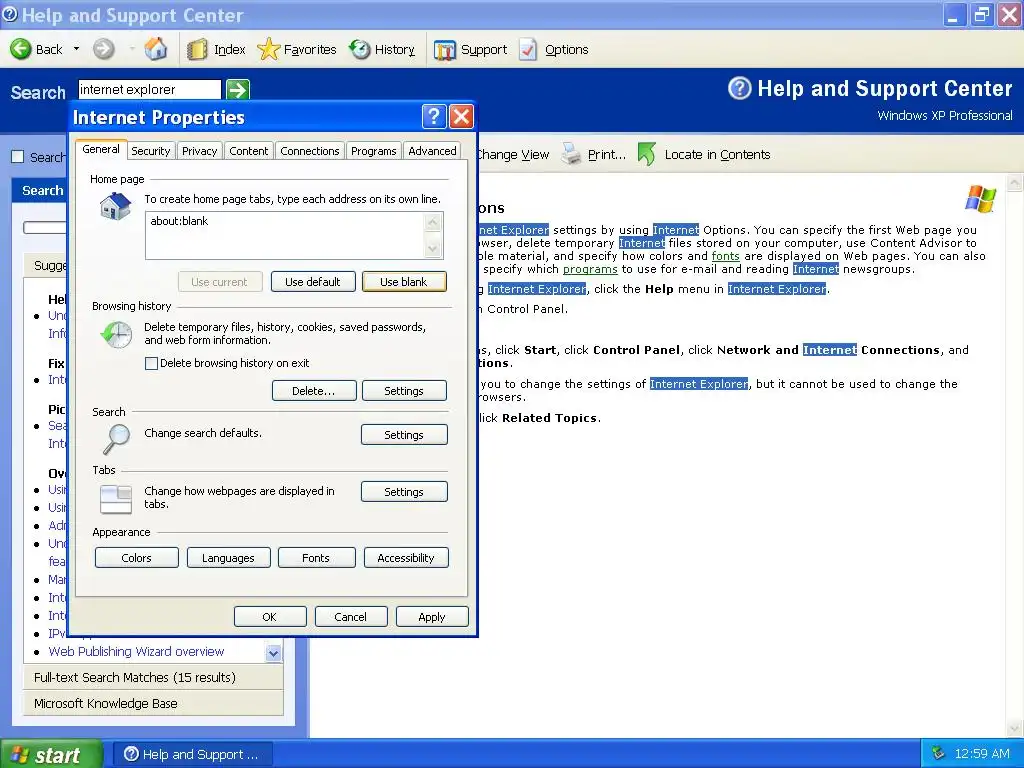Image resolution: width=1024 pixels, height=768 pixels.
Task: Open the Connections tab
Action: click(310, 151)
